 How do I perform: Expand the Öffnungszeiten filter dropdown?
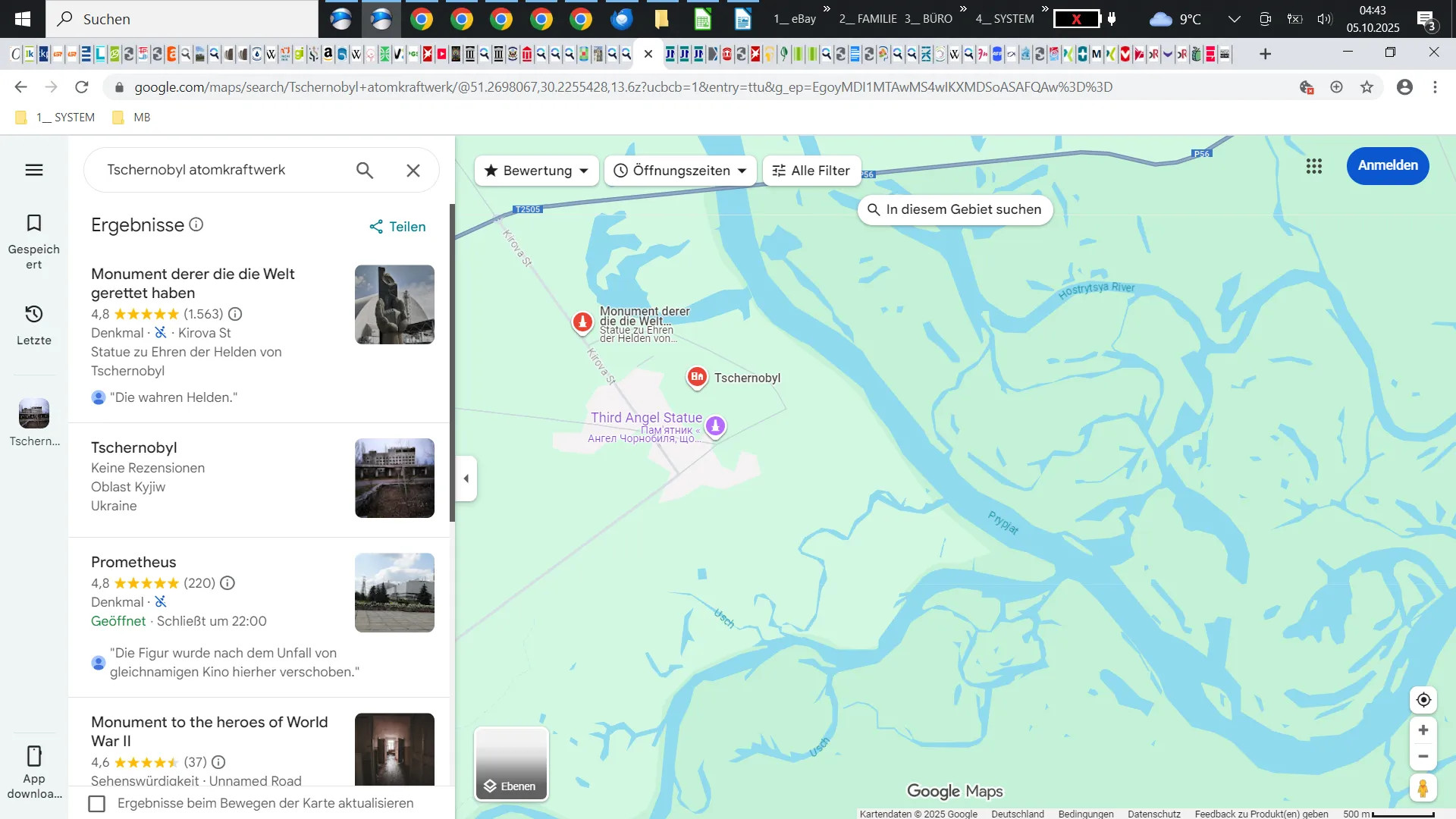pyautogui.click(x=680, y=171)
